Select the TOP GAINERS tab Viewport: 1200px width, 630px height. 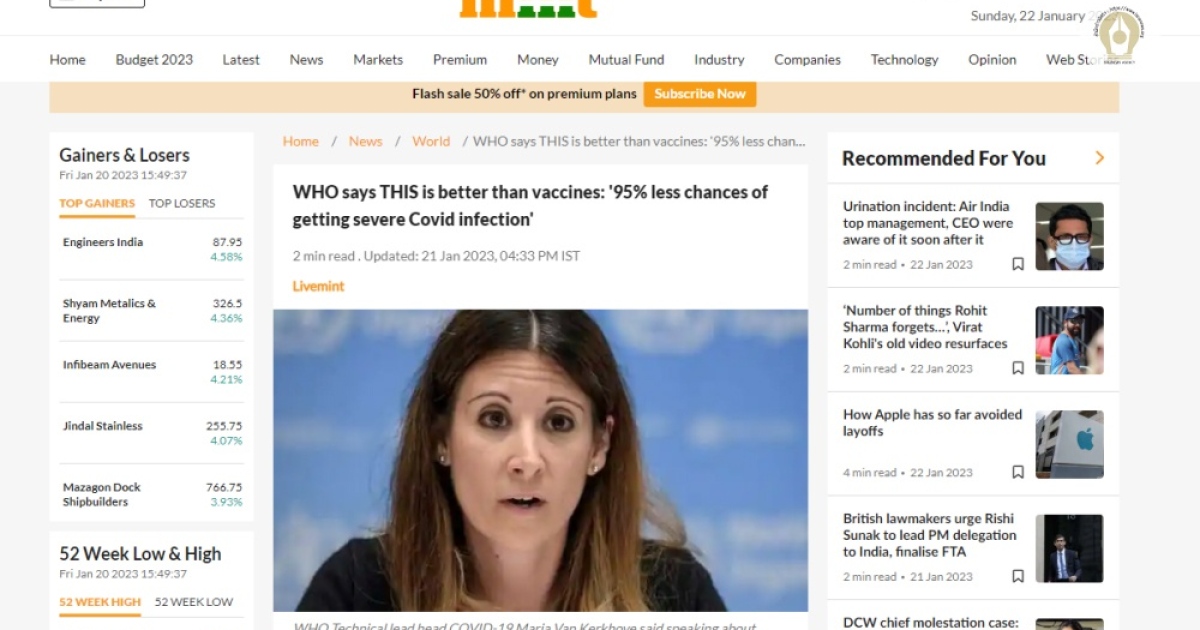coord(97,203)
